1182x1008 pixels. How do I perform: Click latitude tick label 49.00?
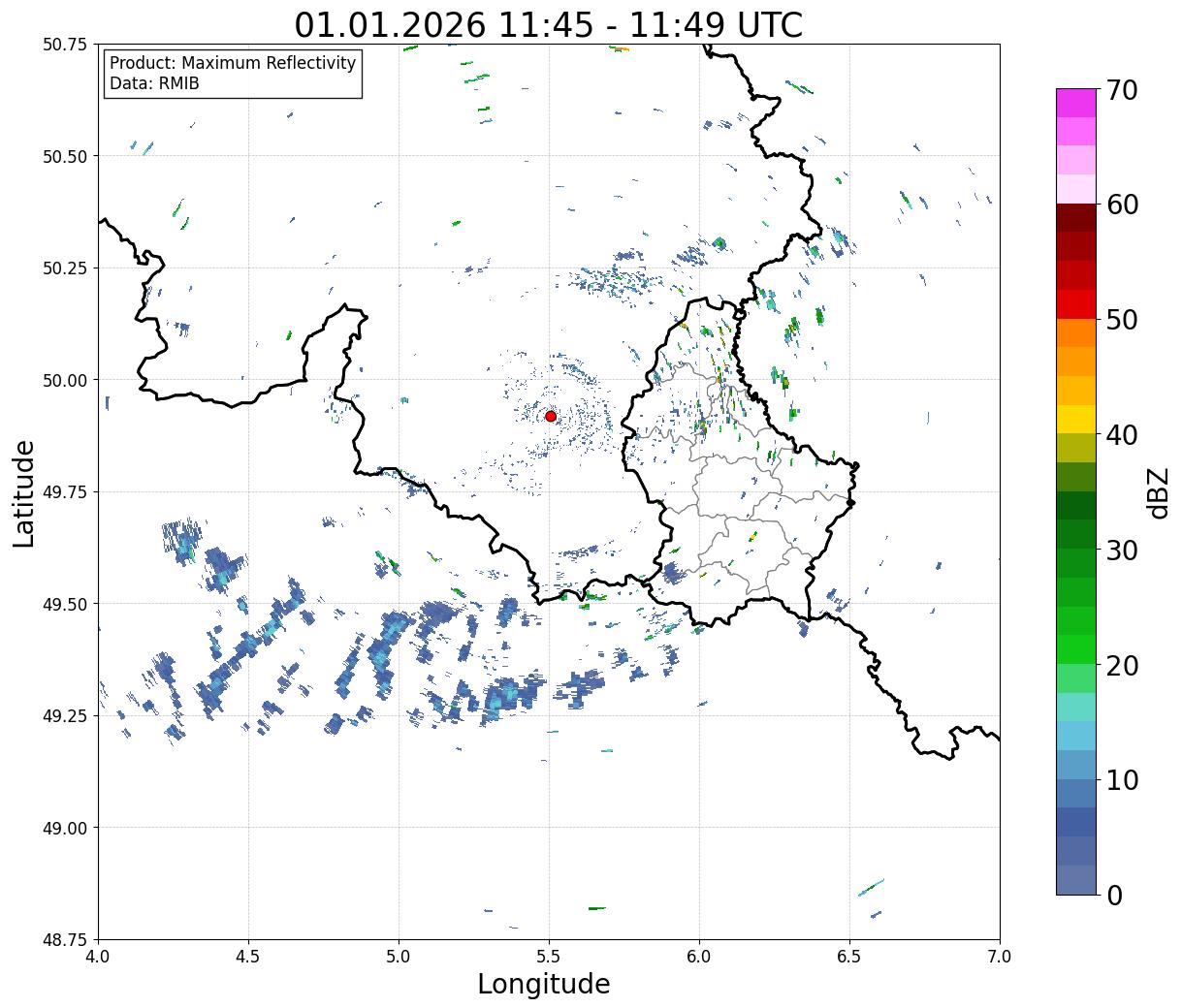pyautogui.click(x=65, y=828)
